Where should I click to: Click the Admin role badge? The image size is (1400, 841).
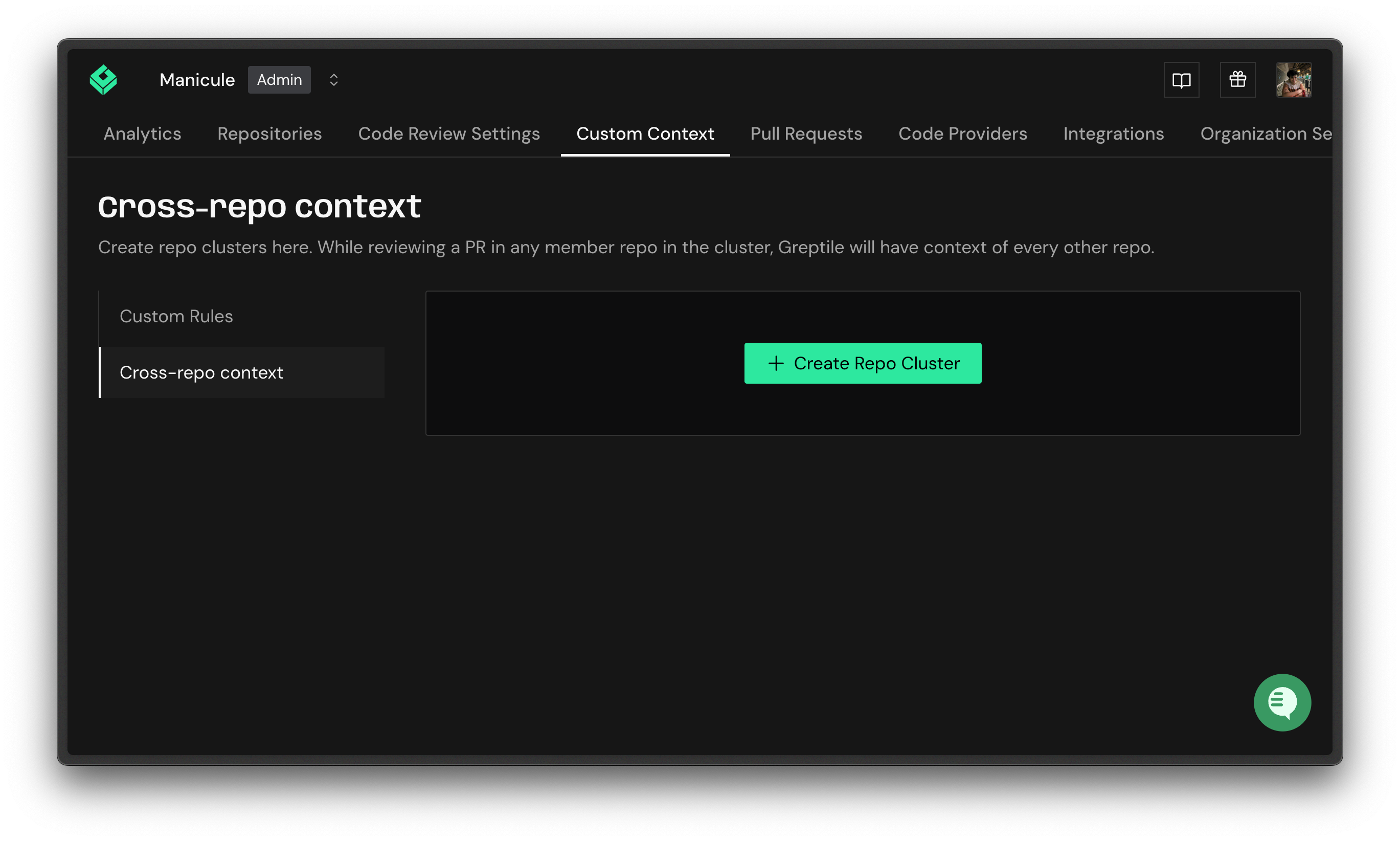279,80
